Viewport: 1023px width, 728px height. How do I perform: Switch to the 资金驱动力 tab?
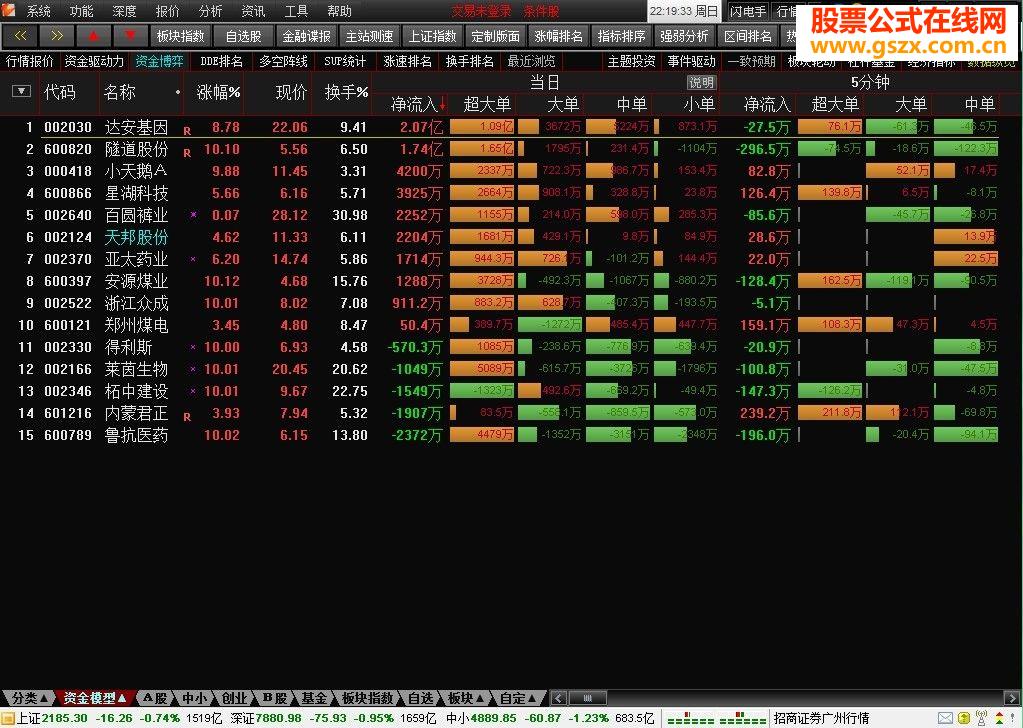click(94, 61)
